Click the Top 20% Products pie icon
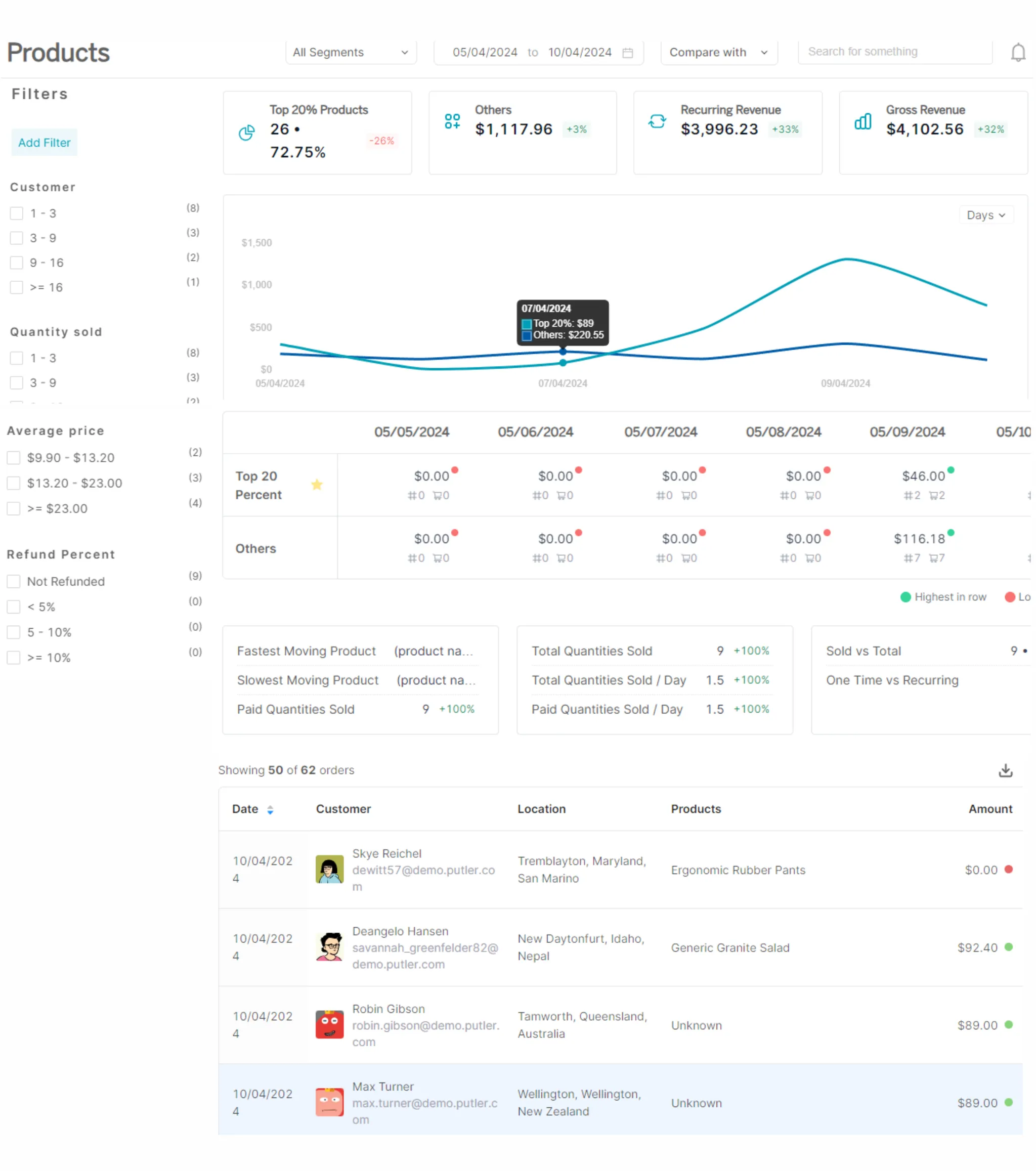Viewport: 1036px width, 1171px height. pos(247,133)
